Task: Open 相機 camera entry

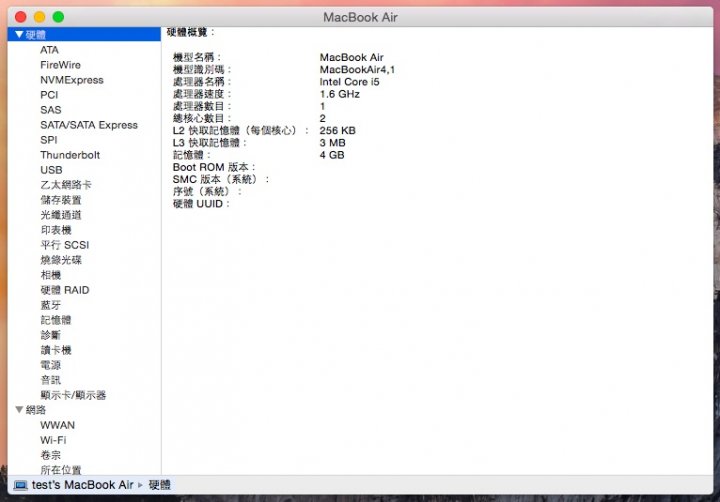Action: point(51,275)
